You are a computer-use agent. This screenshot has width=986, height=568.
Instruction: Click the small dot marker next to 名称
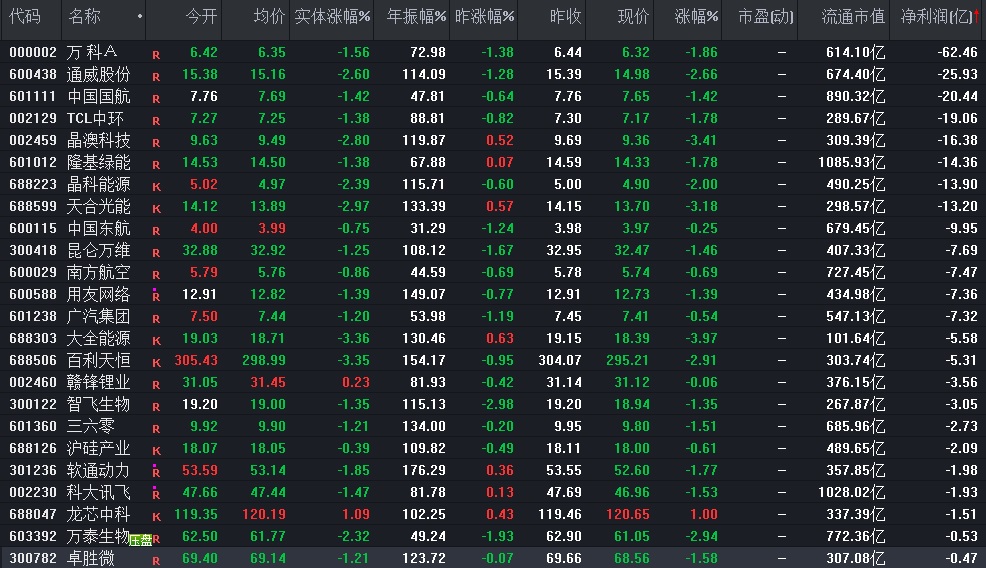(140, 16)
